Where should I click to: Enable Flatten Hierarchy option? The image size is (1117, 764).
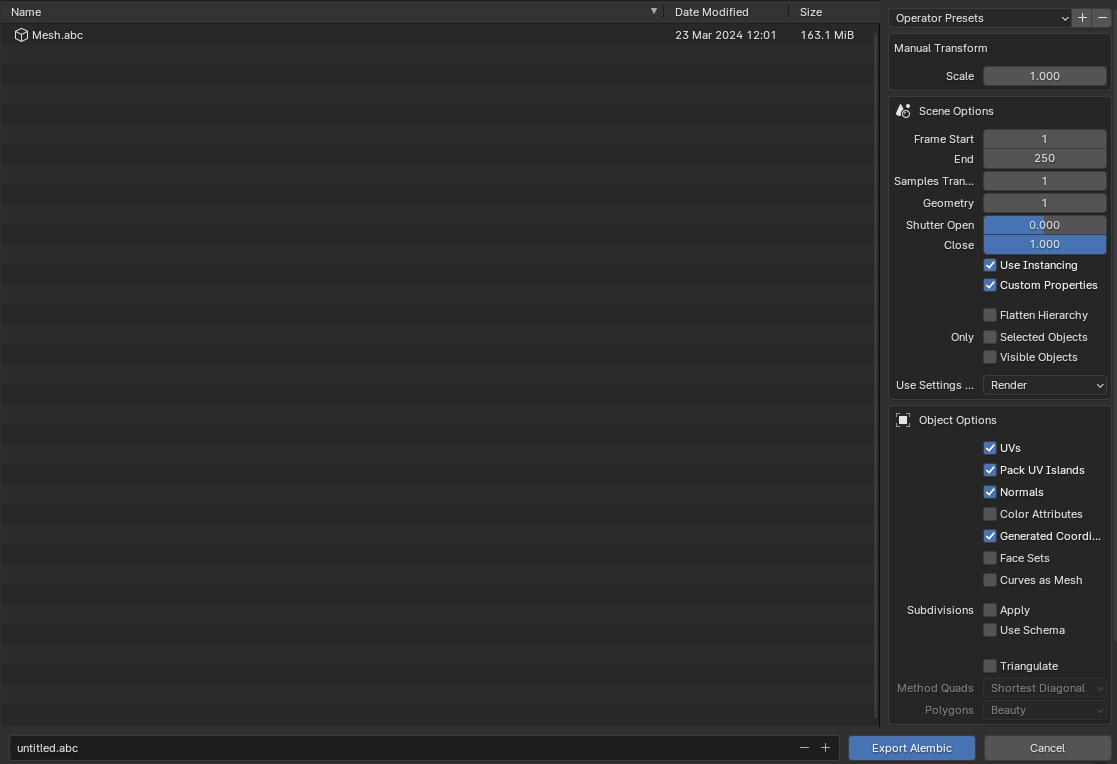(990, 315)
